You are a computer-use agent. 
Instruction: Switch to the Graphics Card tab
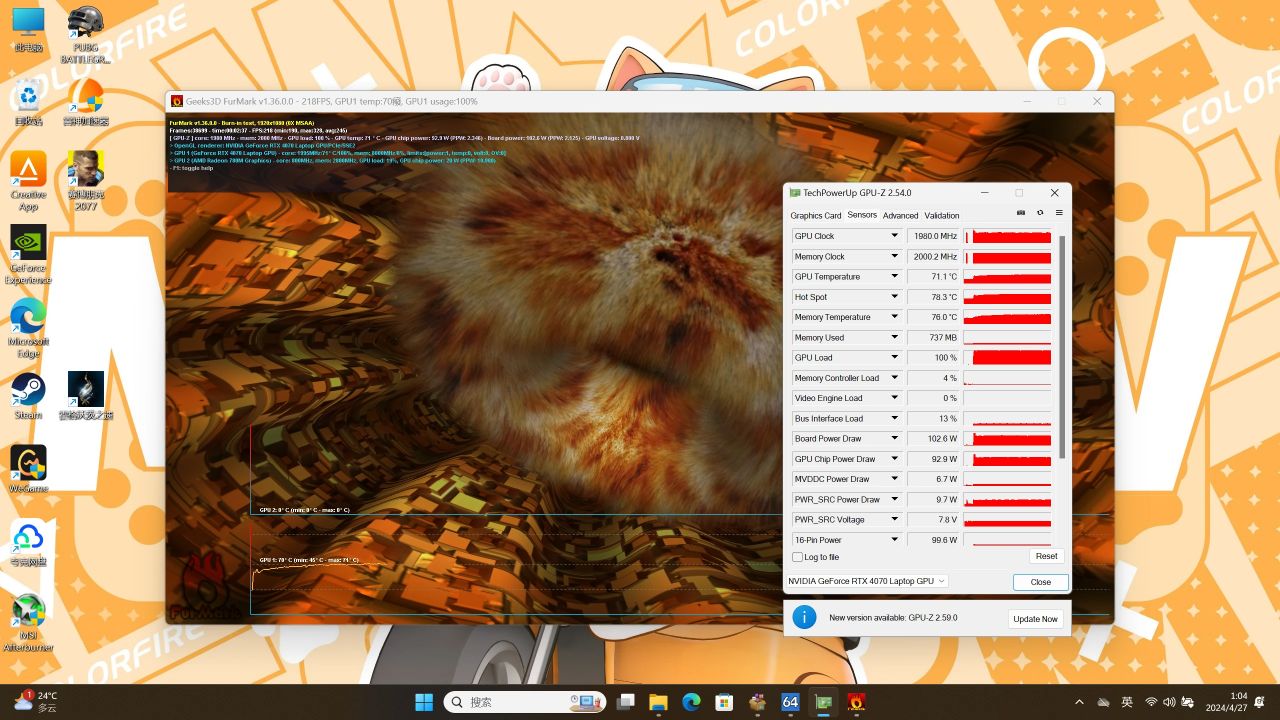click(816, 215)
